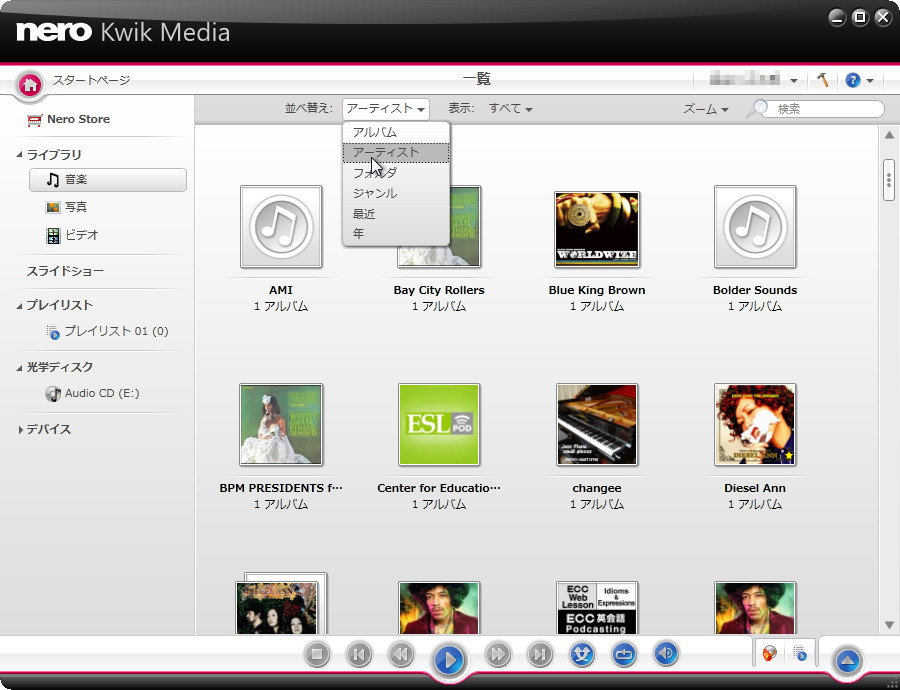
Task: Click the hammer tools icon
Action: coord(821,79)
